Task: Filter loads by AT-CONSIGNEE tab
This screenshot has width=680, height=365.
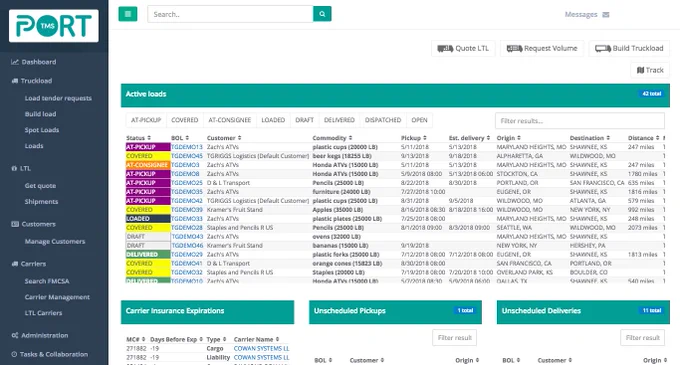Action: click(x=229, y=120)
